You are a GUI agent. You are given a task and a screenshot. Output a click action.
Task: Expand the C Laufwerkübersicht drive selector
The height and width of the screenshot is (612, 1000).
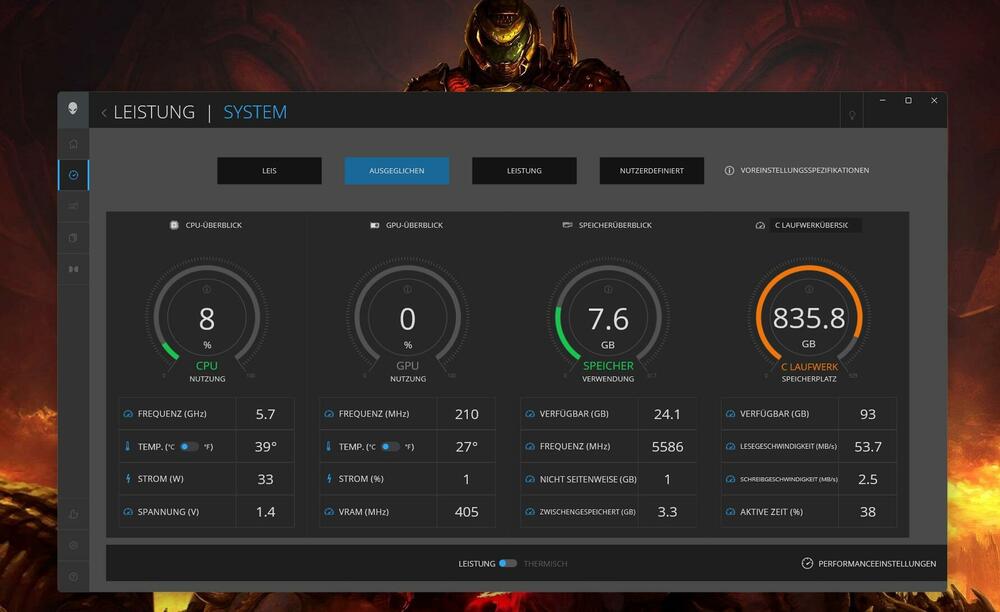pos(816,226)
